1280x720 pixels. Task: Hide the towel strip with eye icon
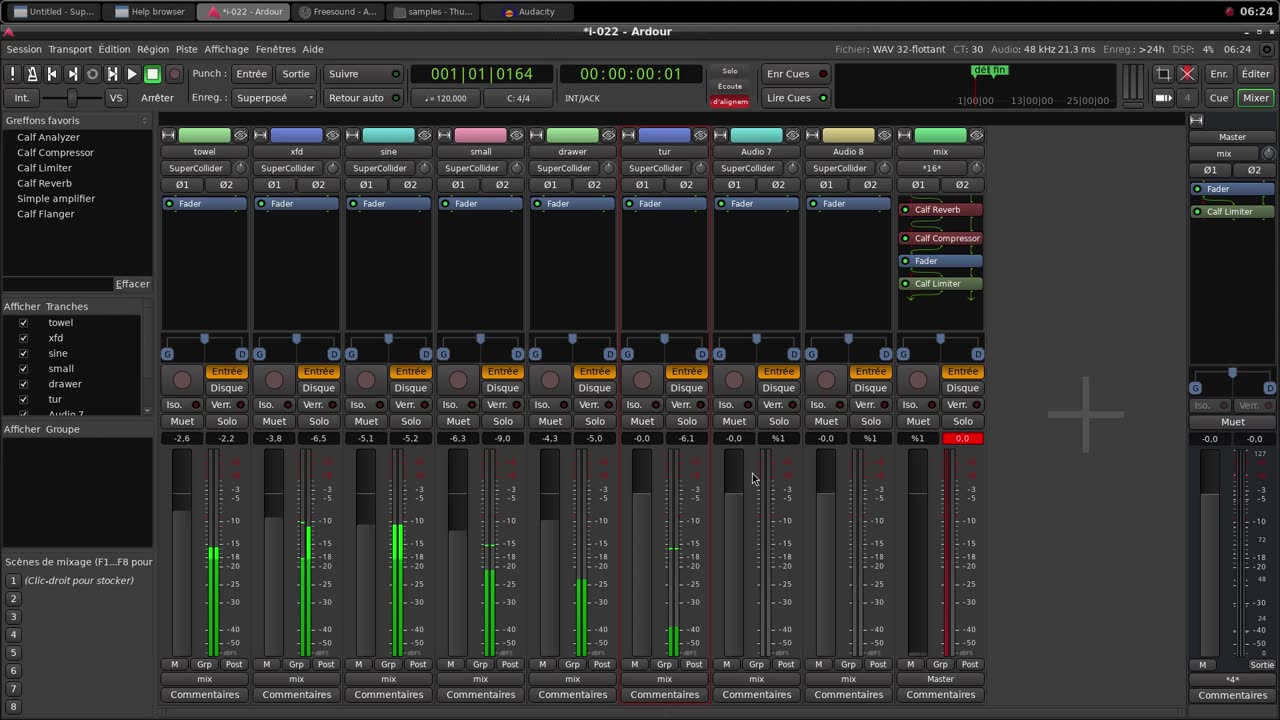click(240, 135)
